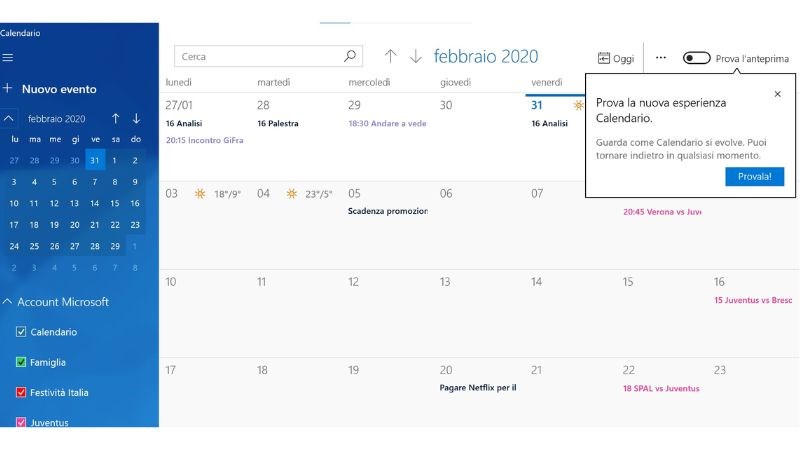The height and width of the screenshot is (450, 800).
Task: Uncheck the Calendario checkbox
Action: 21,332
